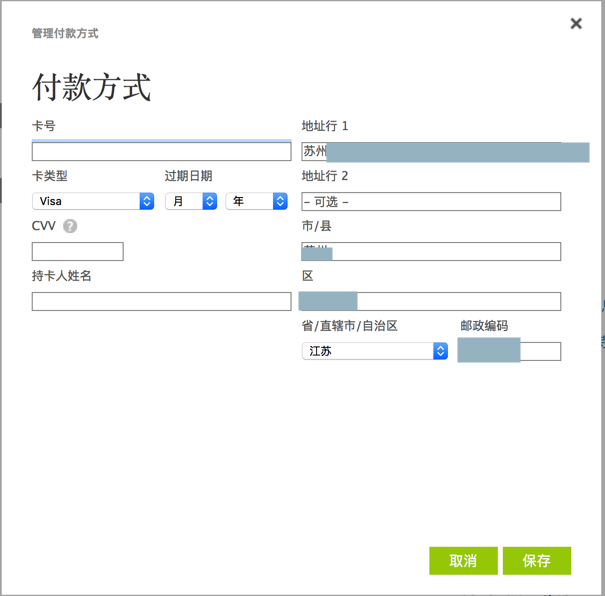This screenshot has height=596, width=605.
Task: Focus the 卡号 card number field
Action: (x=161, y=151)
